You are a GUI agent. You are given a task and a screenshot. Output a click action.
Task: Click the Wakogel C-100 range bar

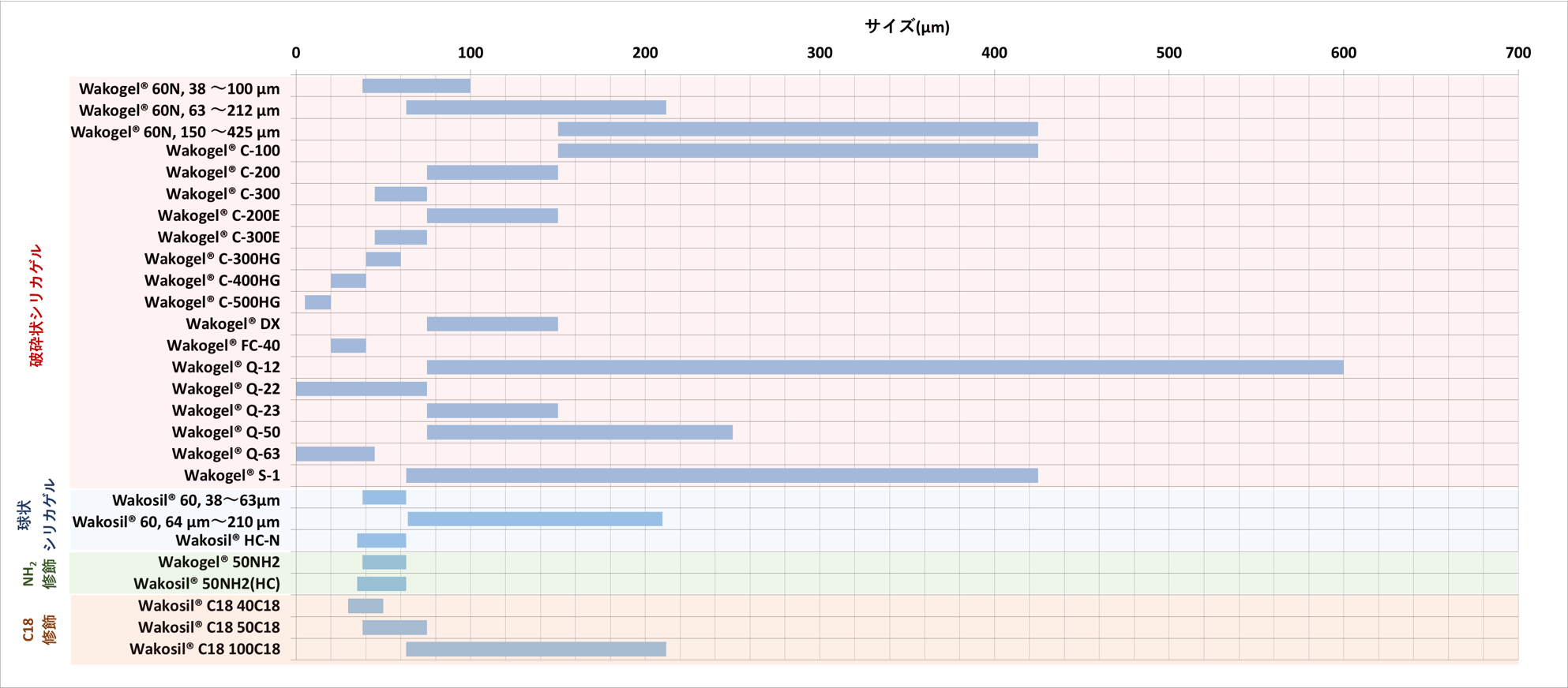[797, 151]
